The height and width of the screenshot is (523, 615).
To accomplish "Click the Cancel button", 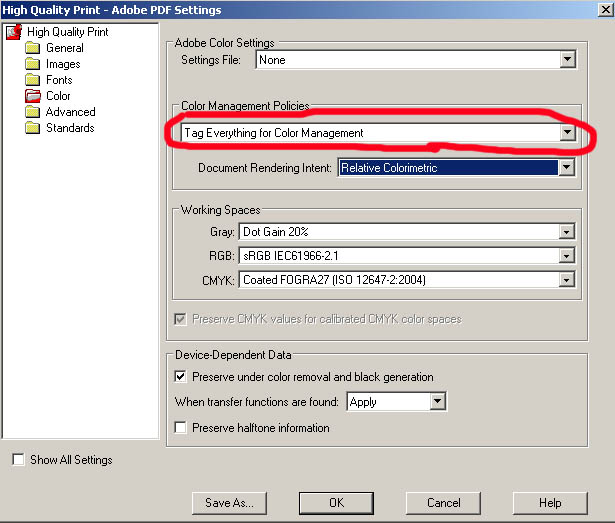I will pyautogui.click(x=444, y=503).
